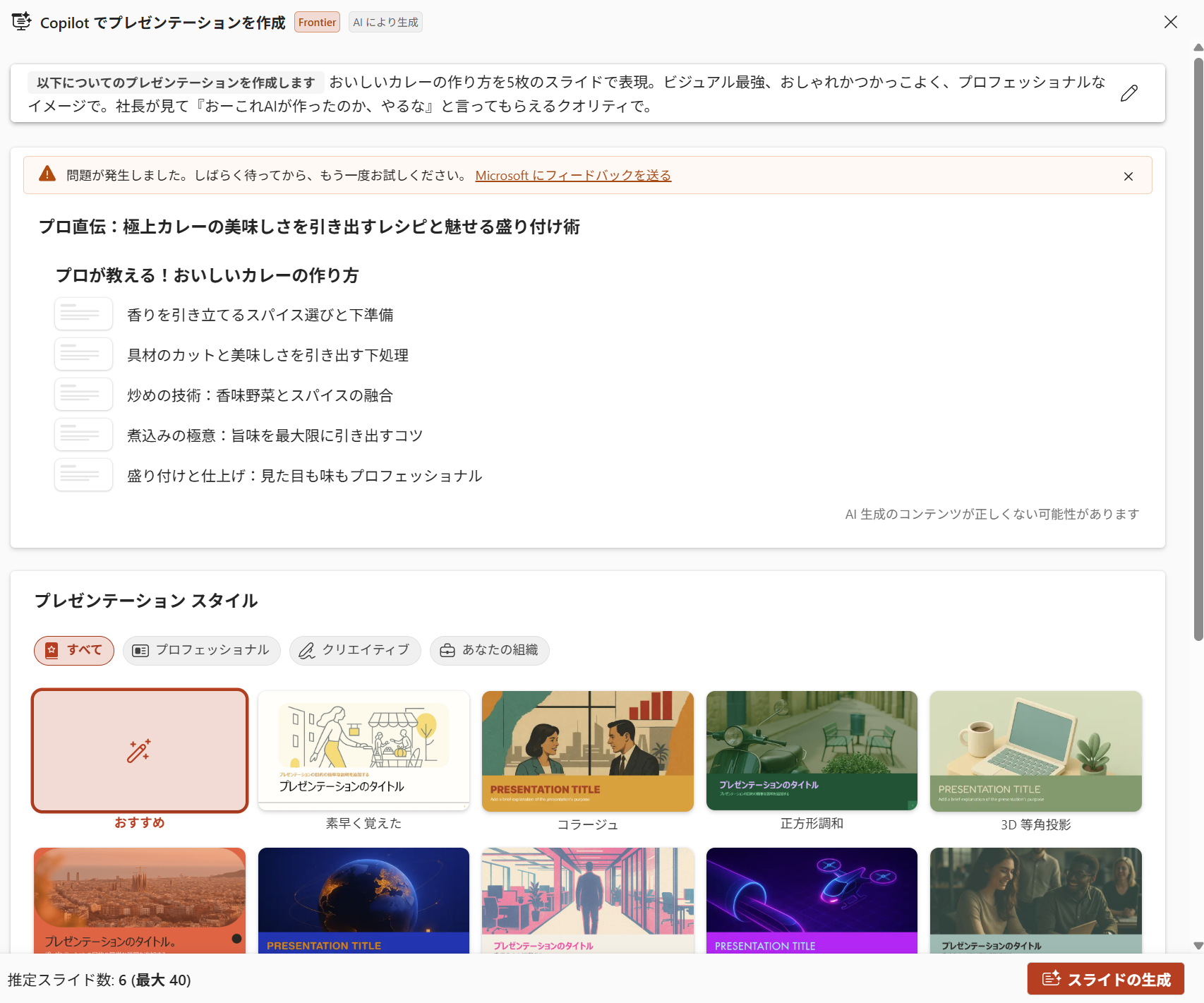Open the Microsoft にフィードバックを送る link
The width and height of the screenshot is (1204, 1003).
(572, 175)
